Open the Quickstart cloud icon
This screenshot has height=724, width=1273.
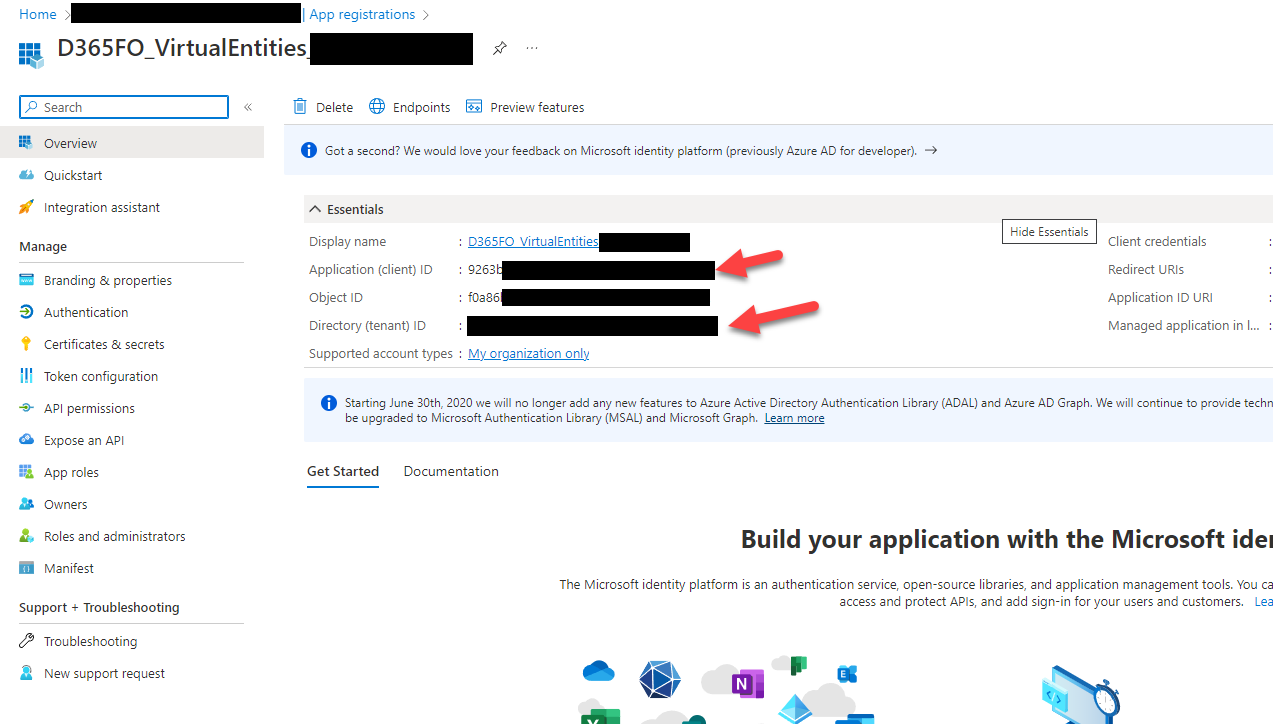26,175
